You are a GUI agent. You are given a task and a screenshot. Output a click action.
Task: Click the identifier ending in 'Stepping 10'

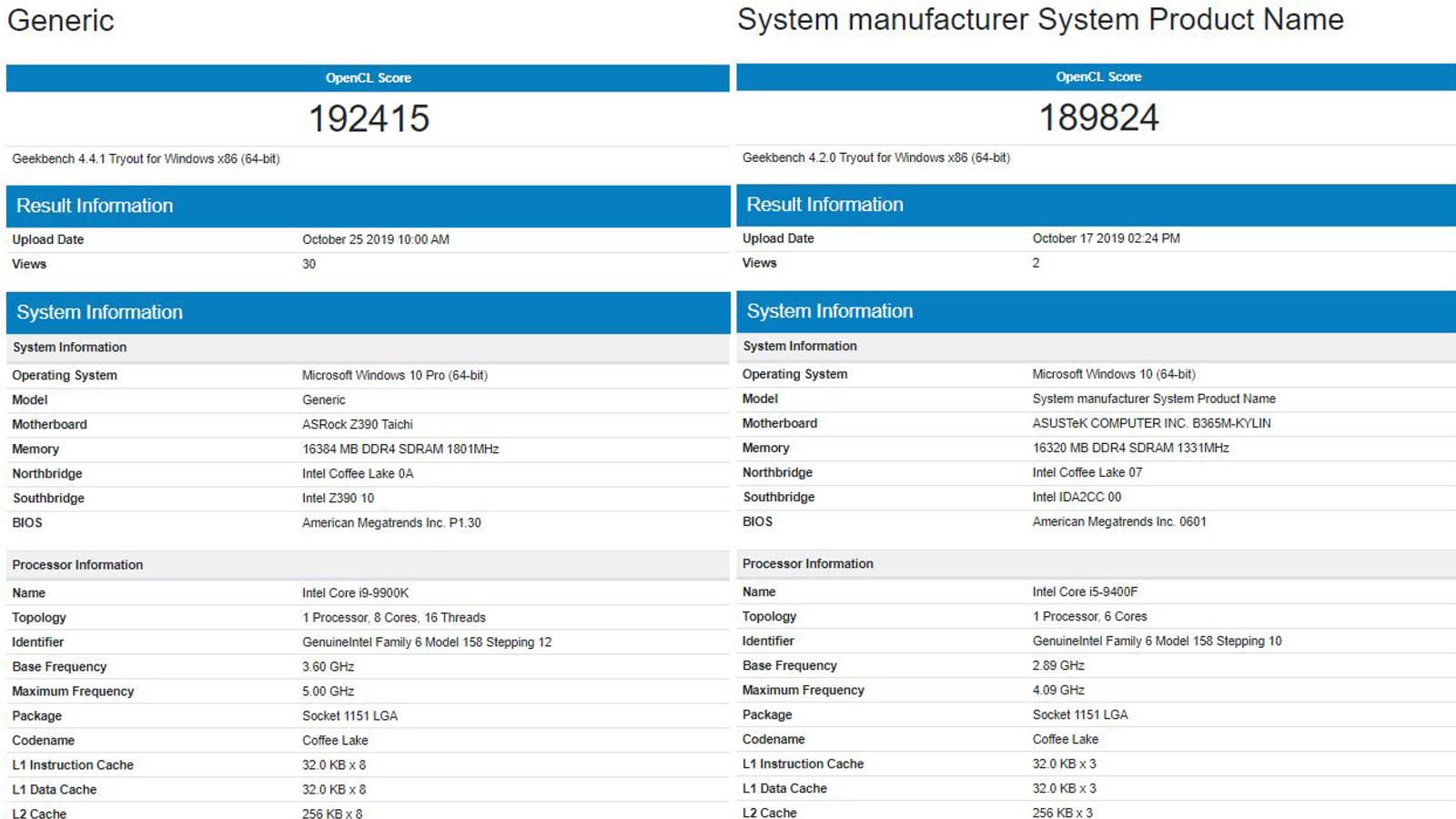click(x=1157, y=641)
